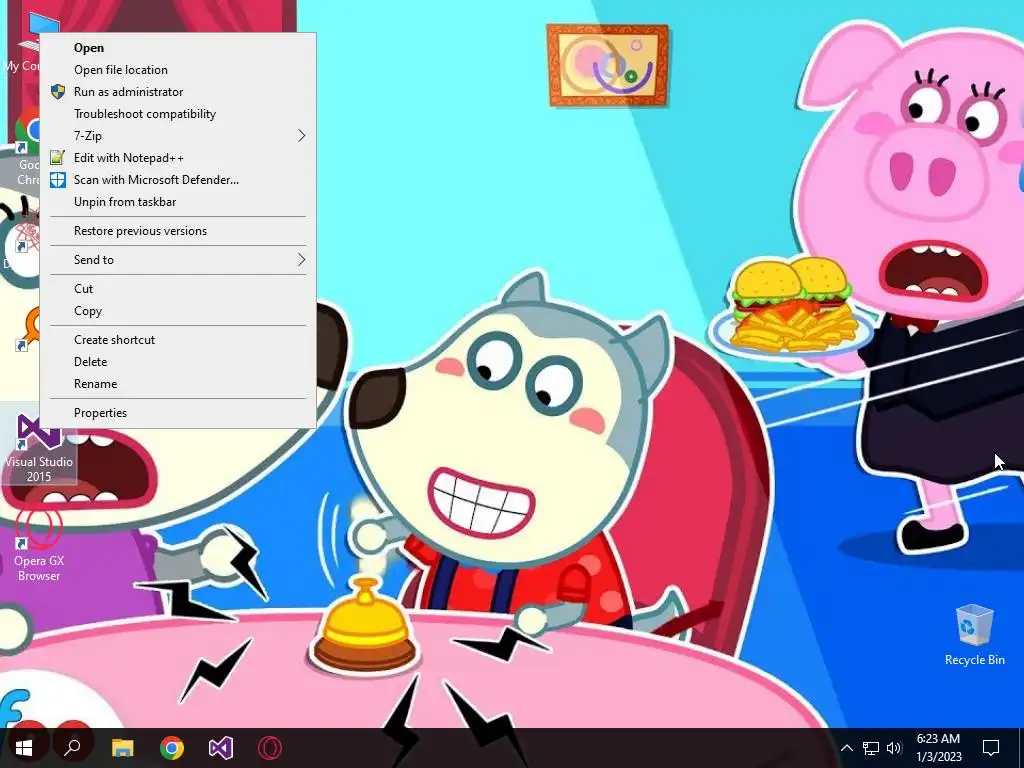Choose Edit with Notepad++

[x=178, y=158]
